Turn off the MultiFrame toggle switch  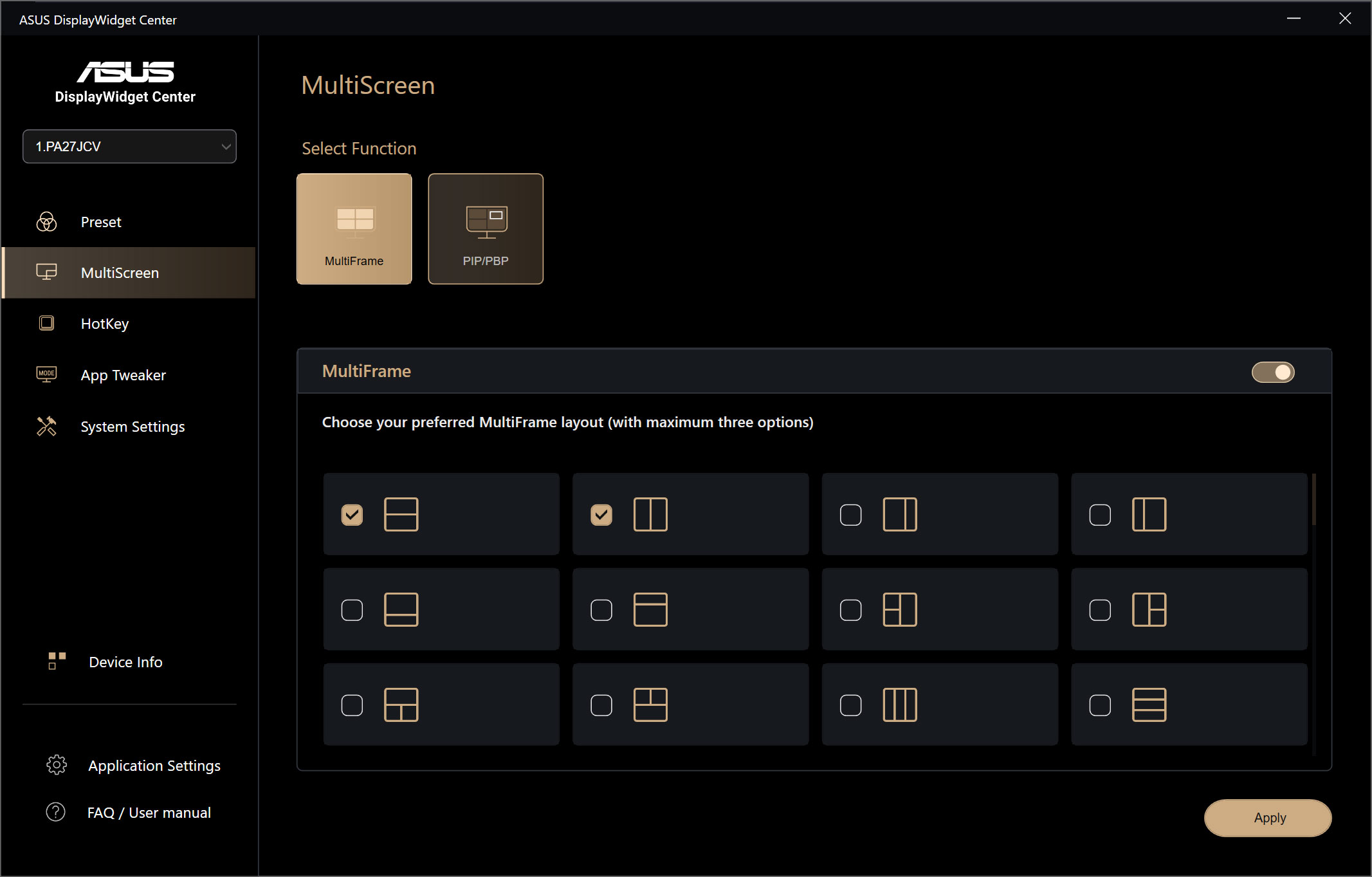pos(1272,372)
